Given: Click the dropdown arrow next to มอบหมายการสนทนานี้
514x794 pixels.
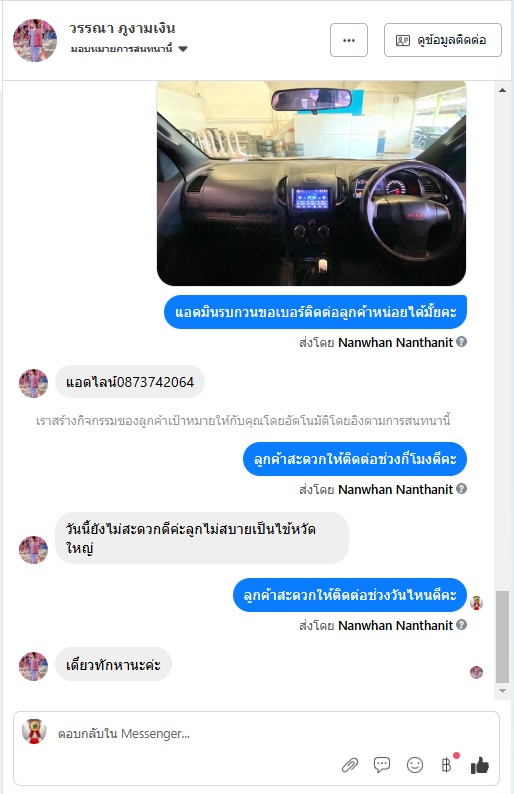Looking at the screenshot, I should [183, 49].
